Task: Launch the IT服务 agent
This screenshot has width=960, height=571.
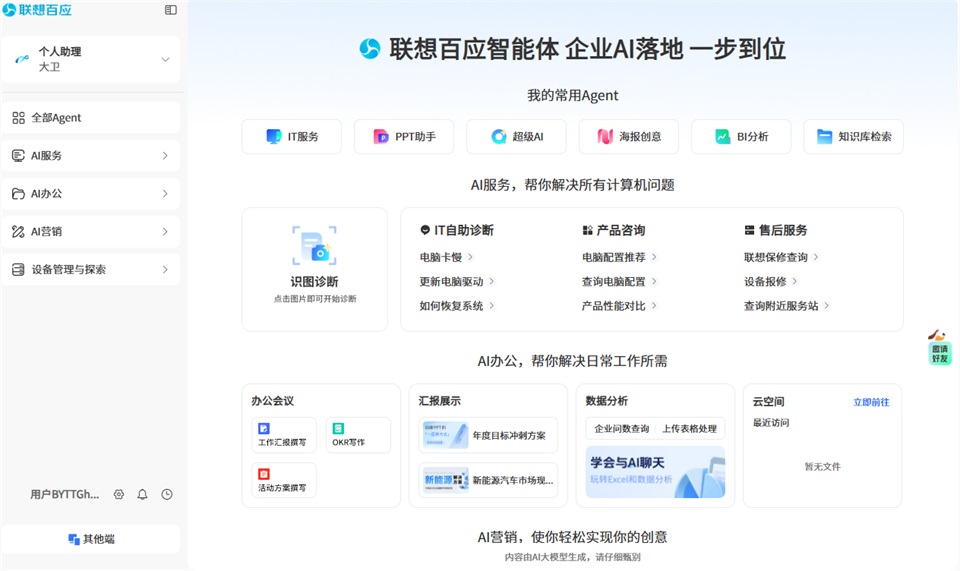Action: click(291, 136)
